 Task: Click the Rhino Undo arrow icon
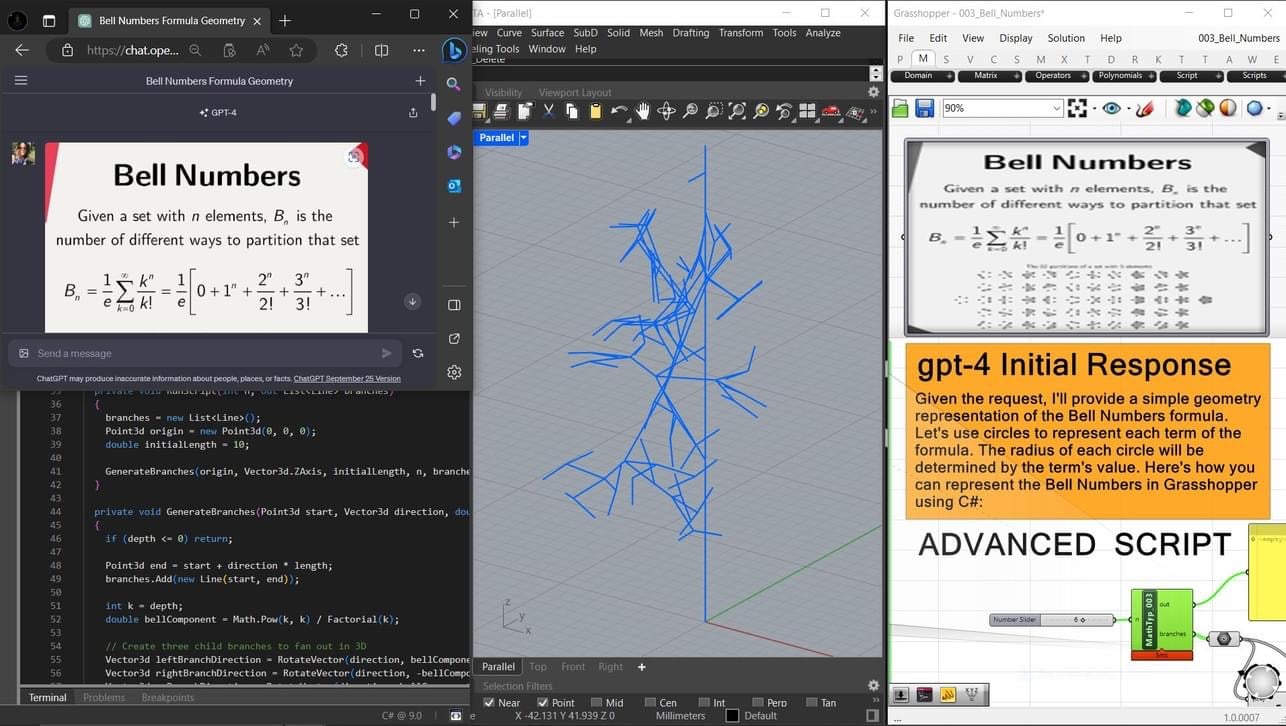point(620,111)
